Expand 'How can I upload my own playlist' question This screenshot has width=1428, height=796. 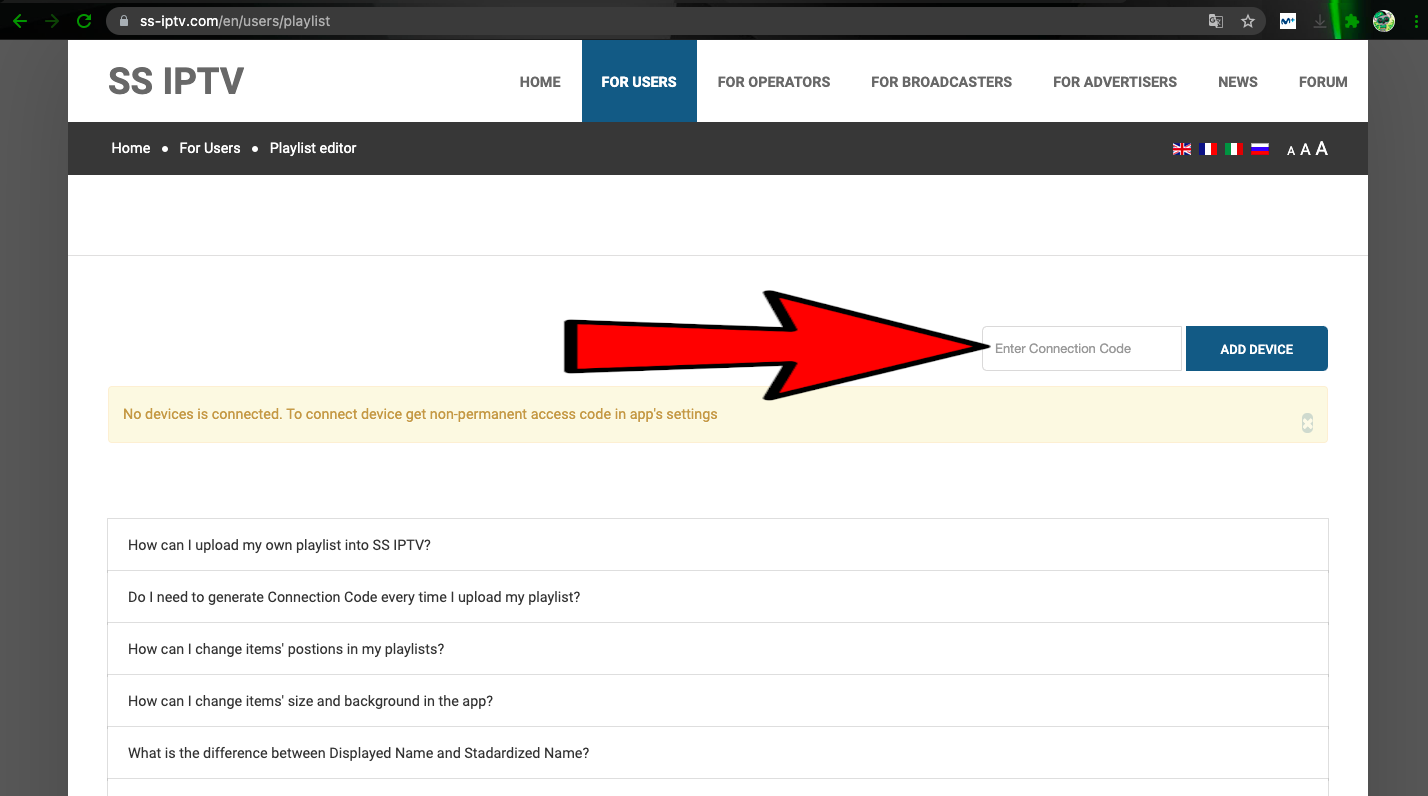click(279, 545)
